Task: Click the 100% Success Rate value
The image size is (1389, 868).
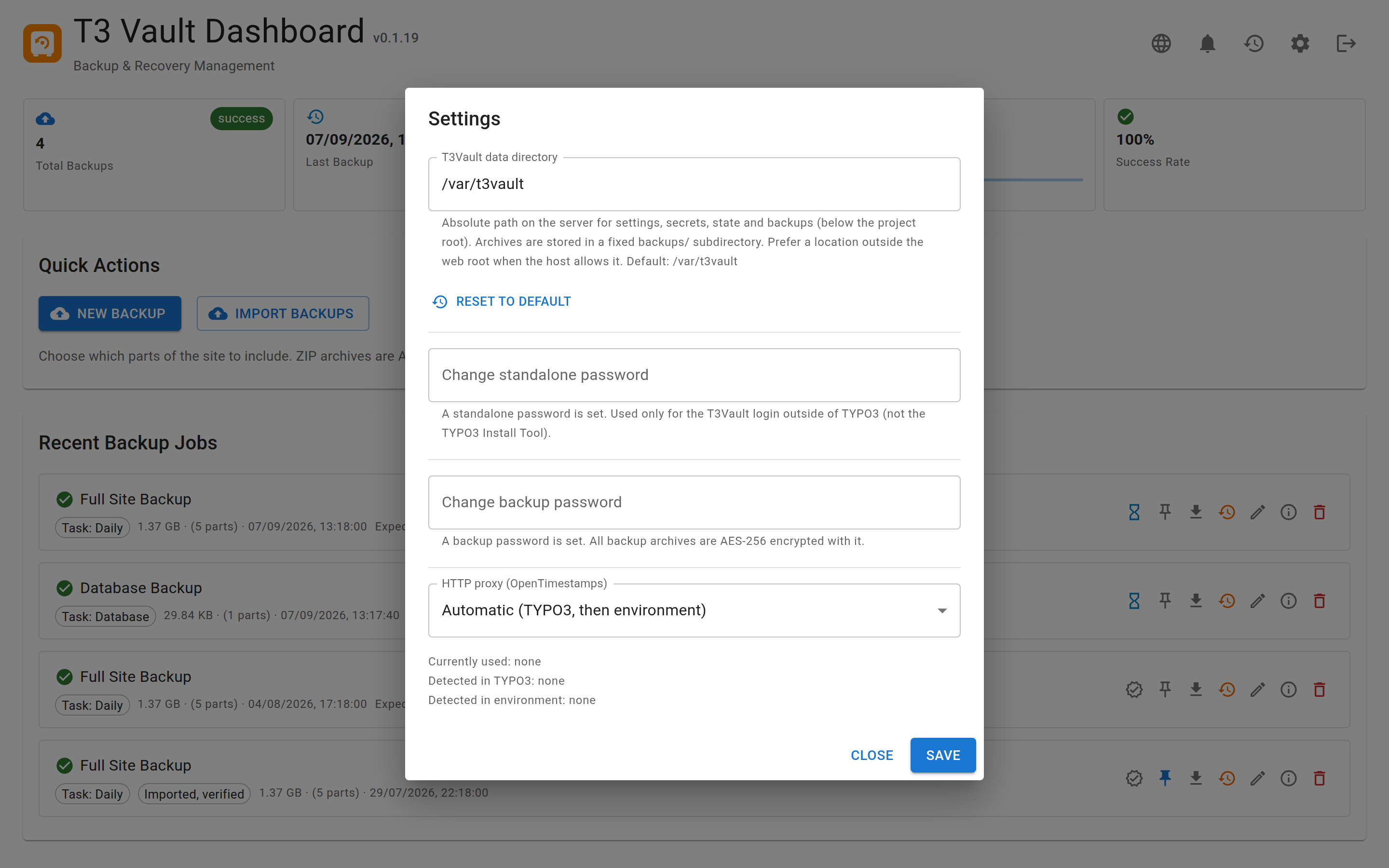Action: 1135,139
